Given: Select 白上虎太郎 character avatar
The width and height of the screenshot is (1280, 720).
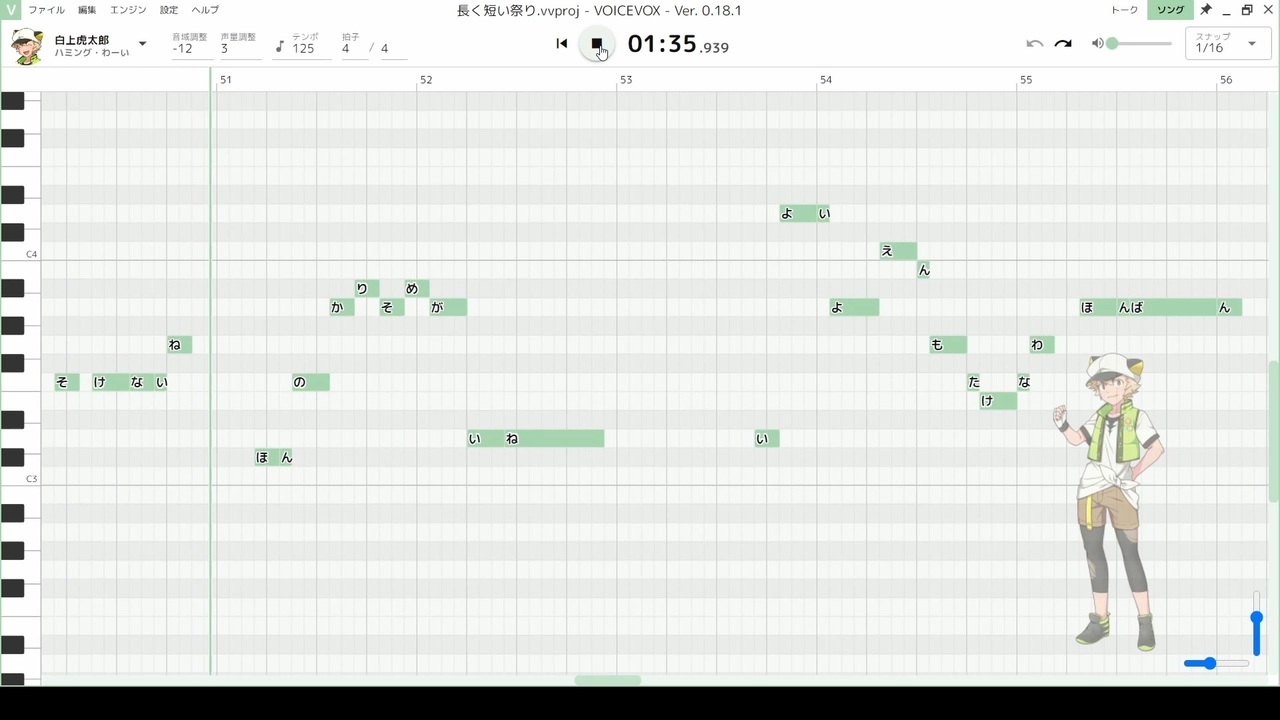Looking at the screenshot, I should tap(27, 46).
